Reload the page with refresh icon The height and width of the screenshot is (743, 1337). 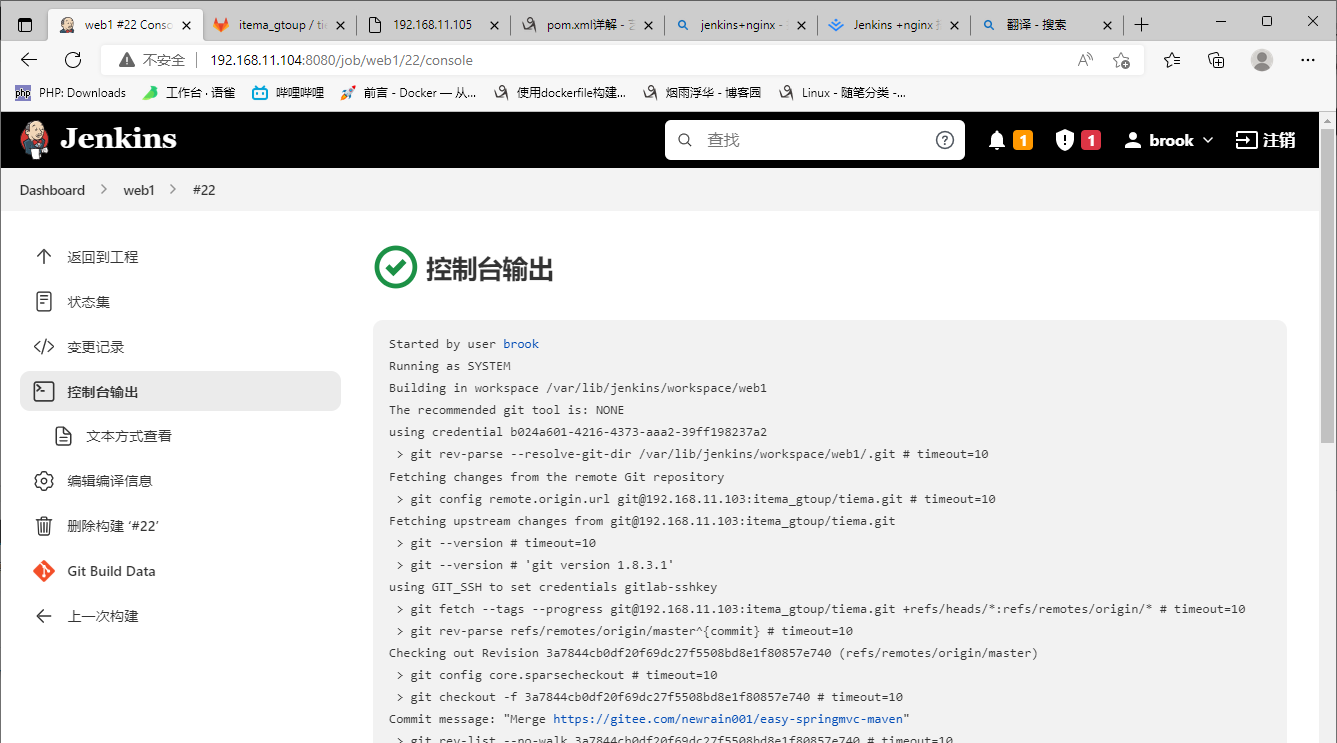(73, 60)
